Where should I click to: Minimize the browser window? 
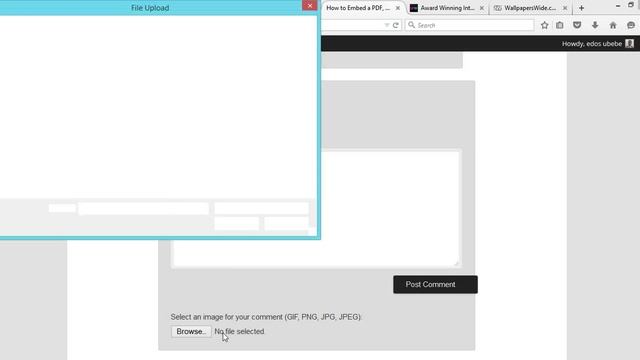pos(618,6)
